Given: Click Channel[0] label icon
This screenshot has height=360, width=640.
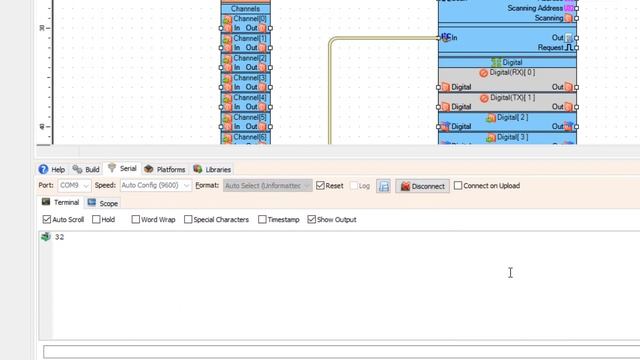Looking at the screenshot, I should tap(228, 19).
